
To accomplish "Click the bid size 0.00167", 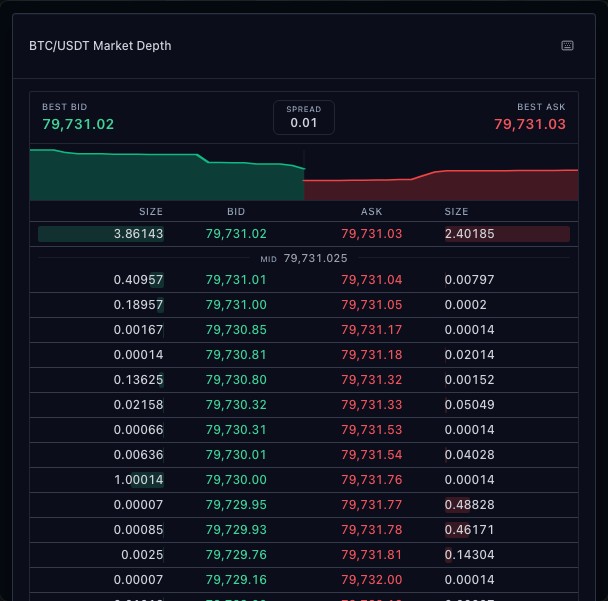I will click(138, 330).
